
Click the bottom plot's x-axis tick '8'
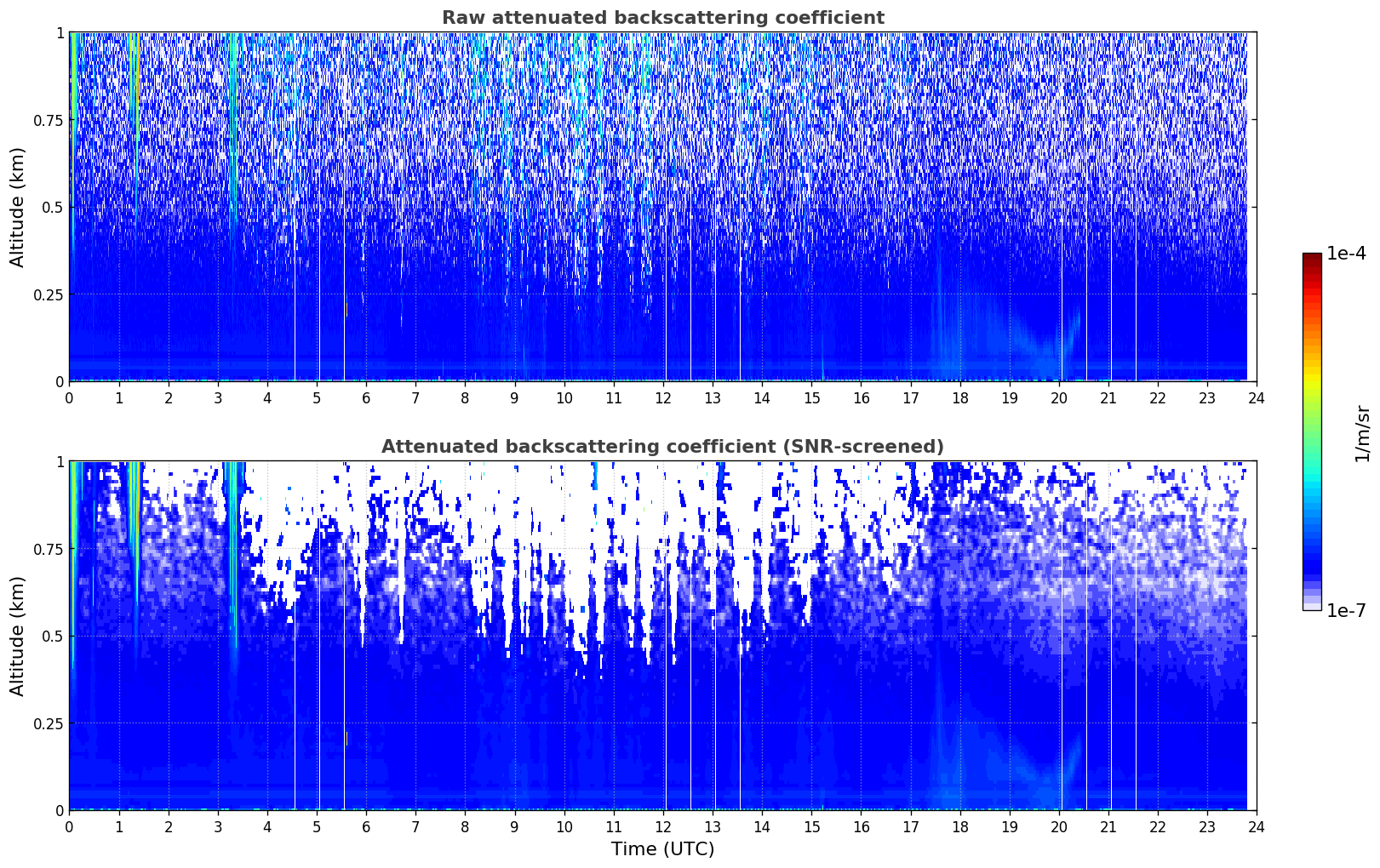(x=465, y=826)
